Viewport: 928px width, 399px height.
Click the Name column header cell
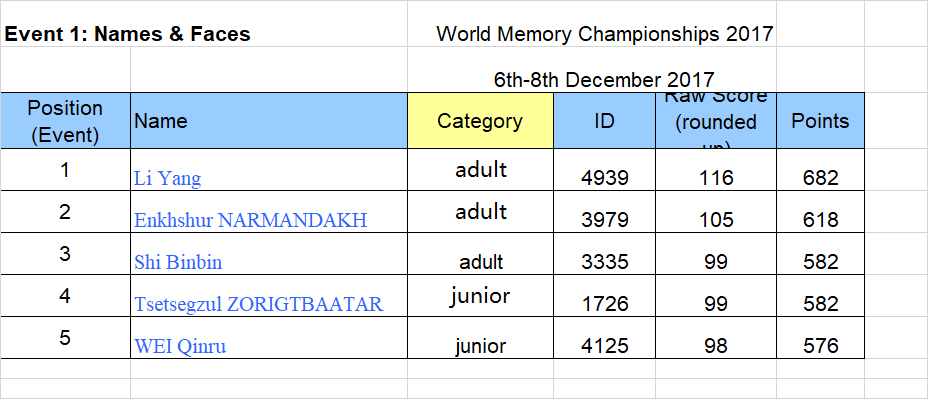pyautogui.click(x=269, y=121)
